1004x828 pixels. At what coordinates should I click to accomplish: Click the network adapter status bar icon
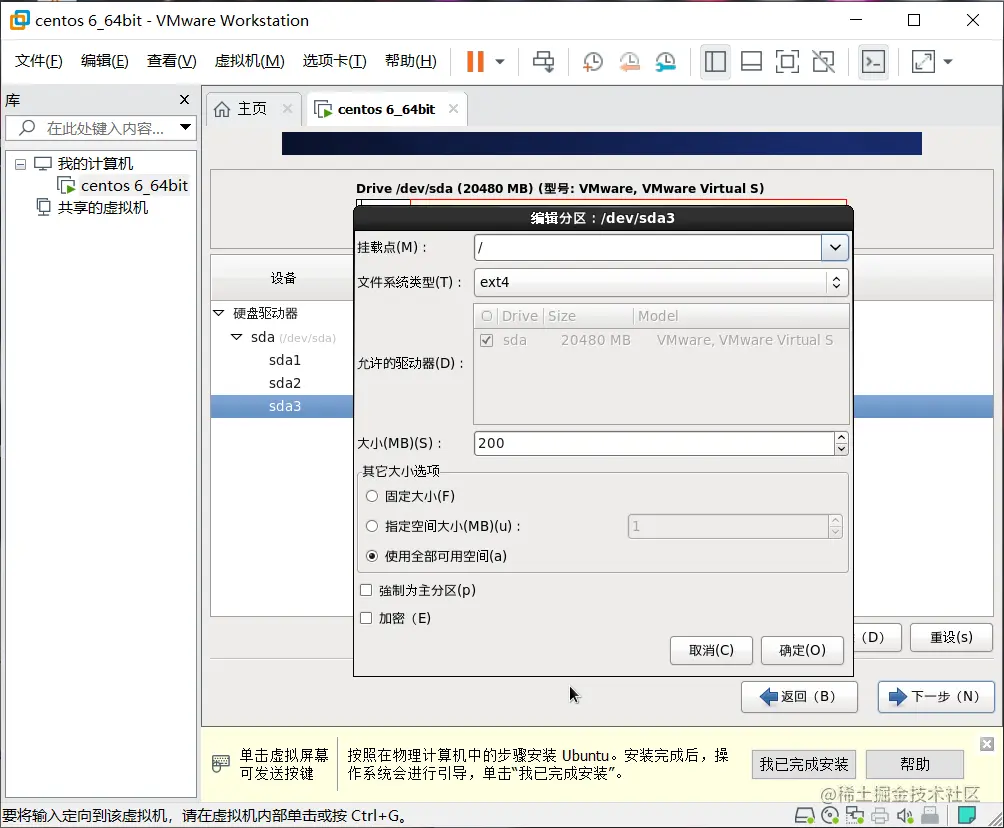point(855,815)
